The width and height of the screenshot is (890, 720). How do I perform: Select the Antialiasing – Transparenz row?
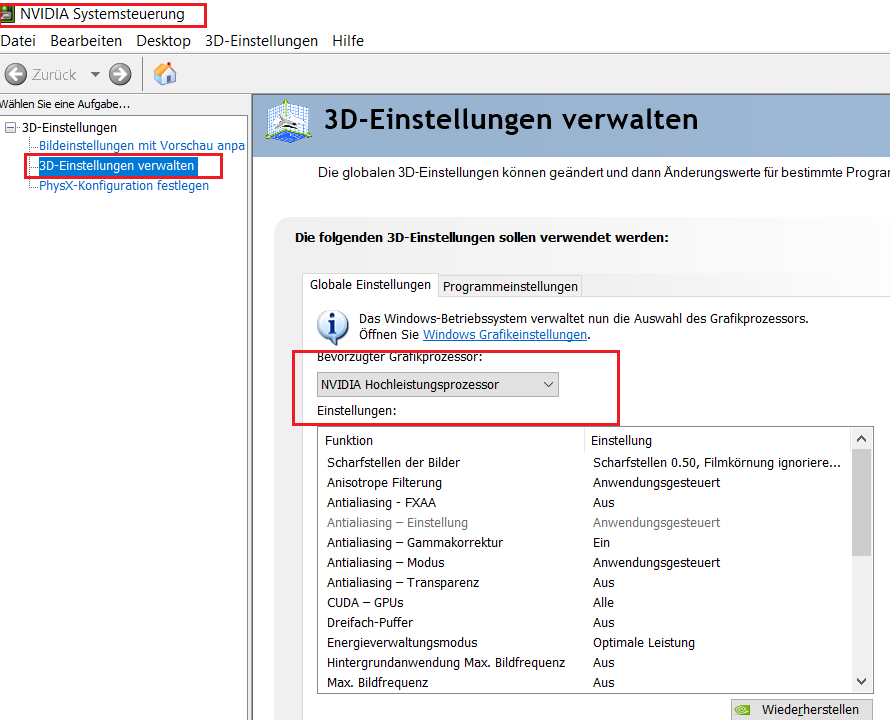[x=585, y=583]
